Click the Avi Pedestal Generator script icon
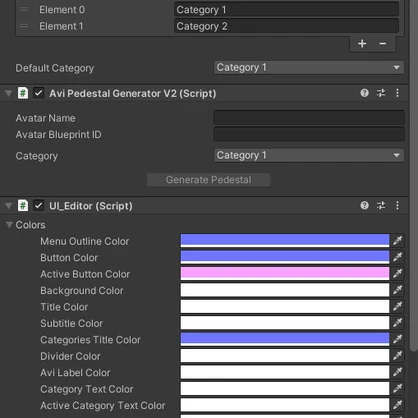 [x=23, y=93]
